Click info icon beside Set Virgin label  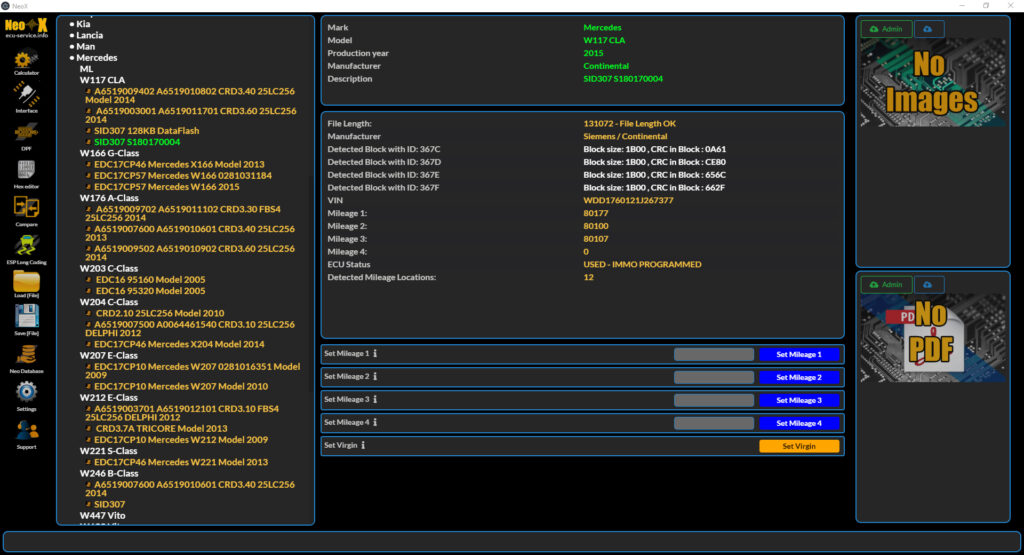(363, 446)
